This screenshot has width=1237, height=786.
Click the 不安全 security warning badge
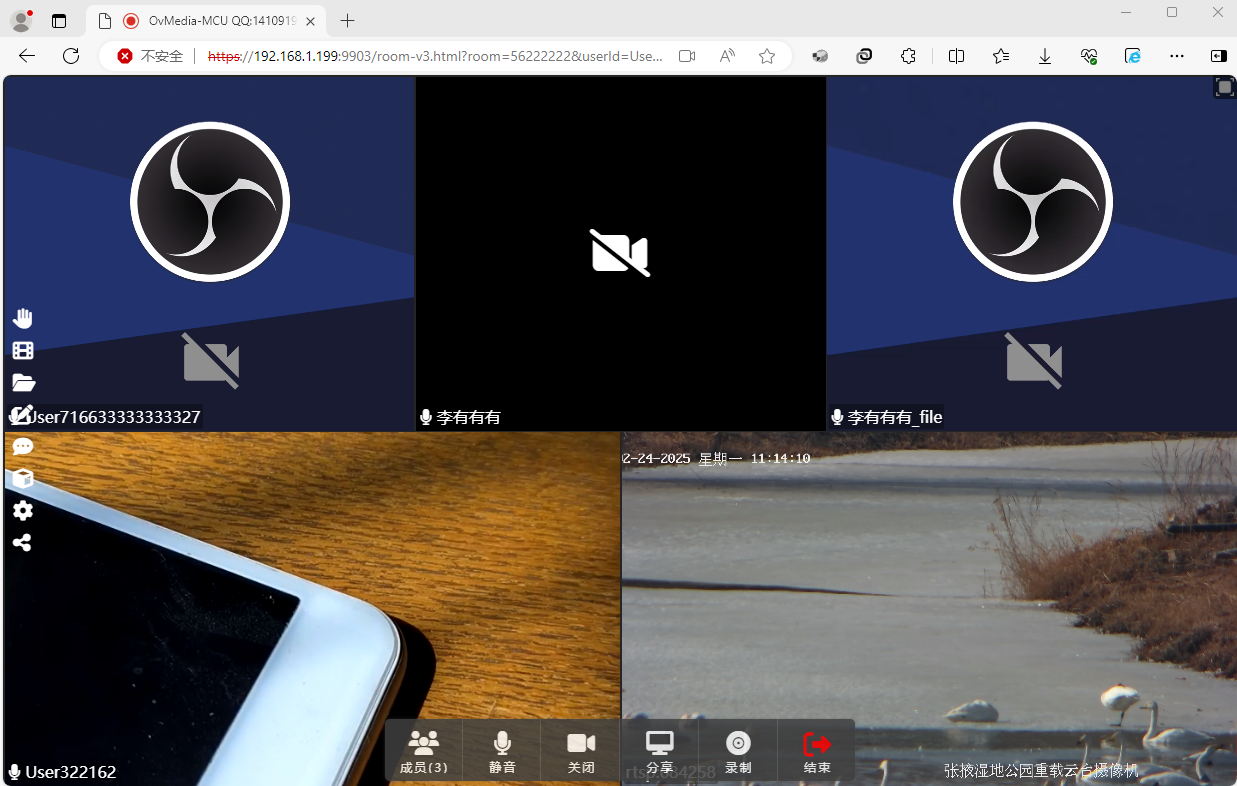click(151, 56)
